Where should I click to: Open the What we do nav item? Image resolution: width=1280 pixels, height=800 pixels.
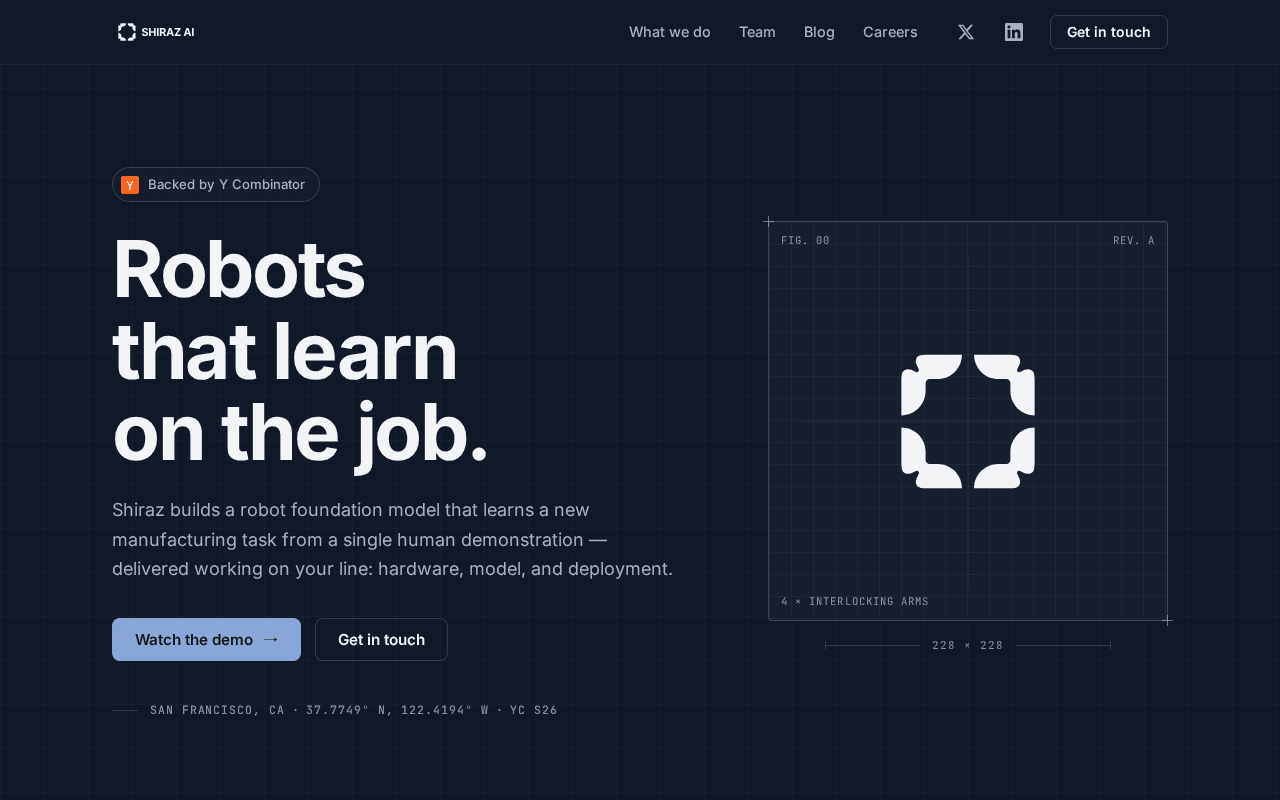(x=670, y=32)
